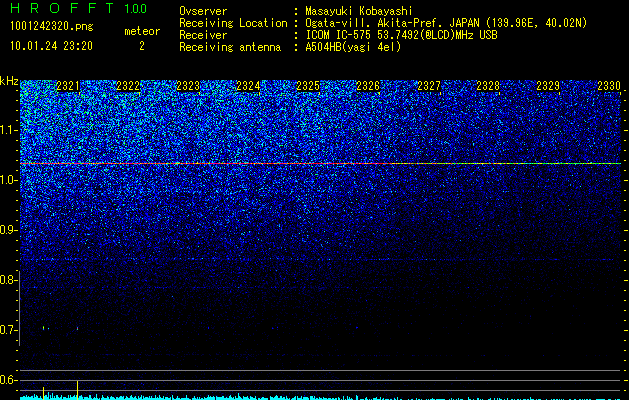Screen dimensions: 629x400
Task: Click the 2326 time marker
Action: coord(368,86)
